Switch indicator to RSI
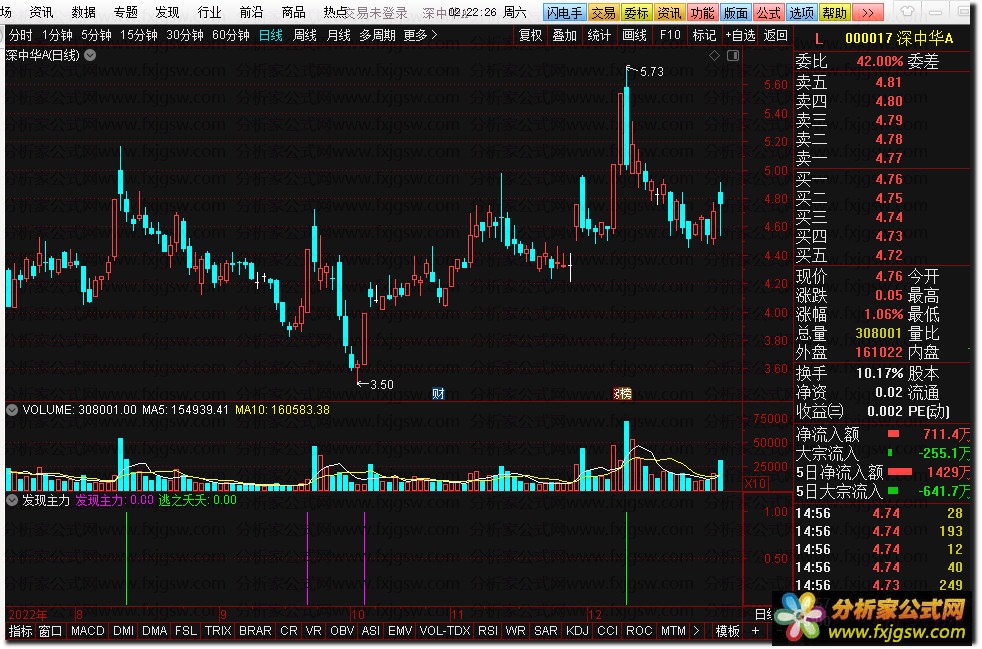The image size is (982, 649). click(488, 631)
